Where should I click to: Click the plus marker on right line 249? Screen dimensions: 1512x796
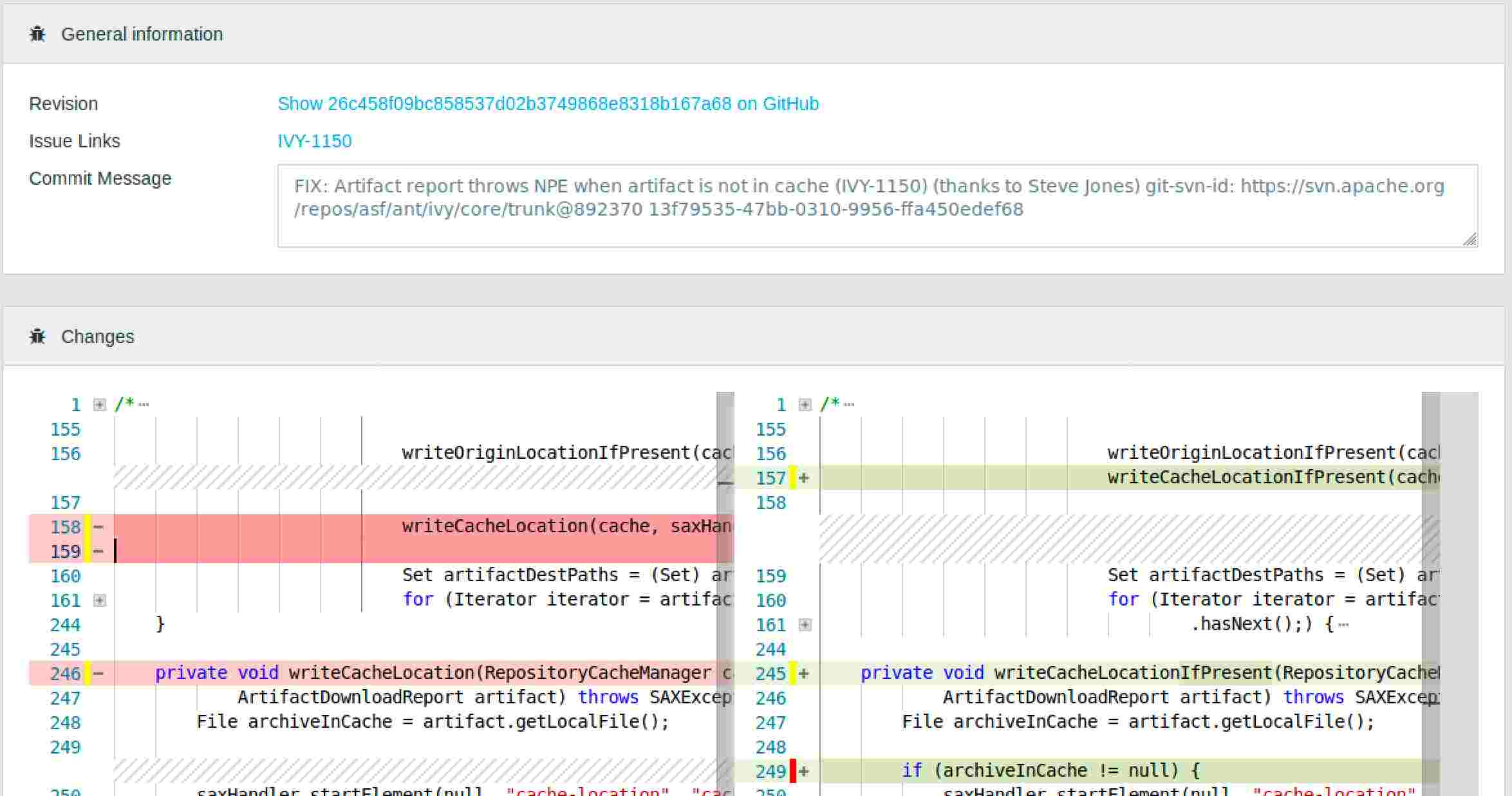(x=804, y=772)
